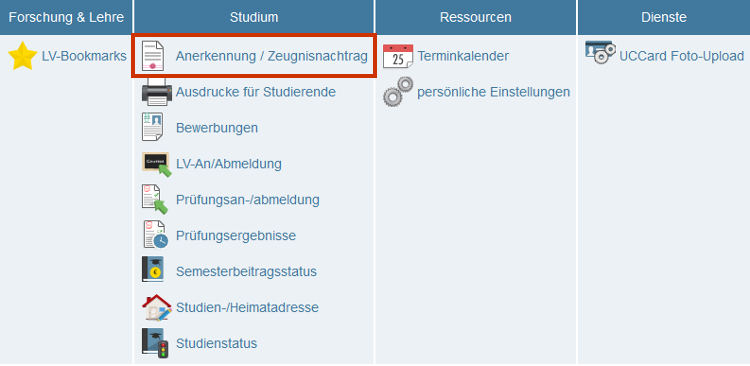The image size is (750, 366).
Task: Click the Bewerbungen application form icon
Action: click(x=153, y=127)
